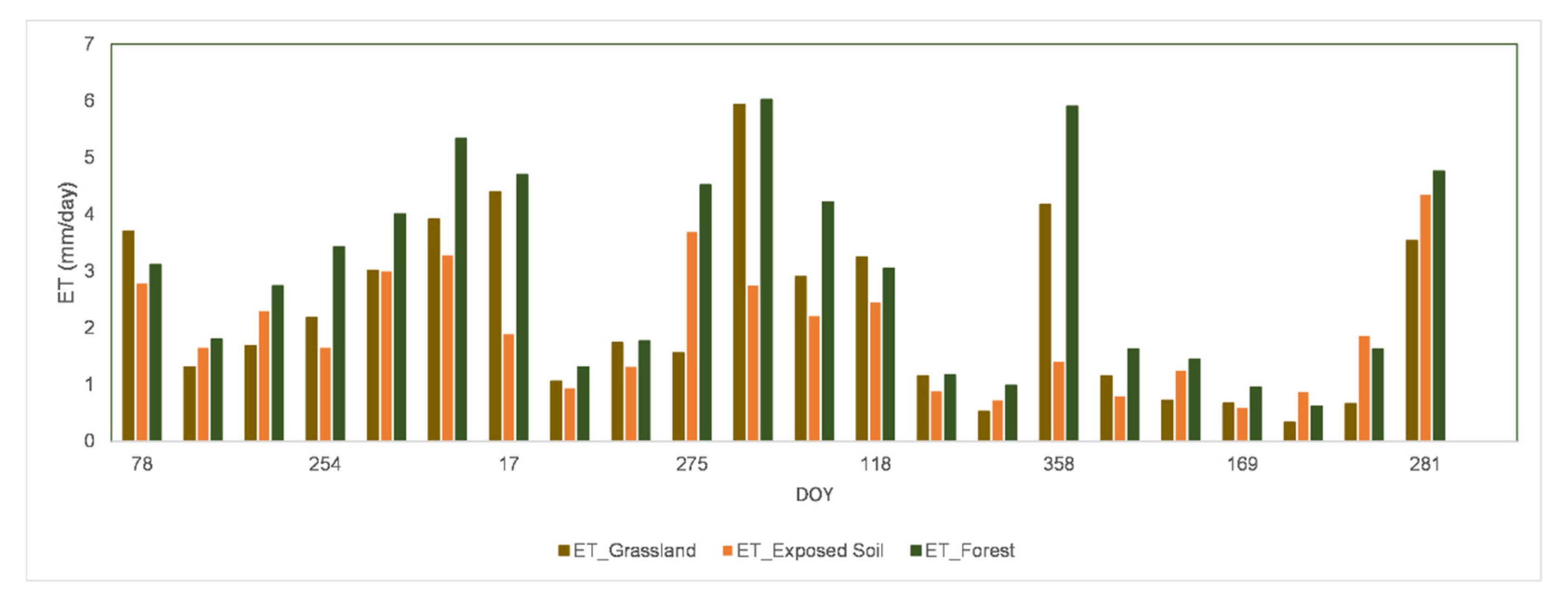Viewport: 1568px width, 606px height.
Task: Click the ET_Forest legend color swatch
Action: (916, 551)
